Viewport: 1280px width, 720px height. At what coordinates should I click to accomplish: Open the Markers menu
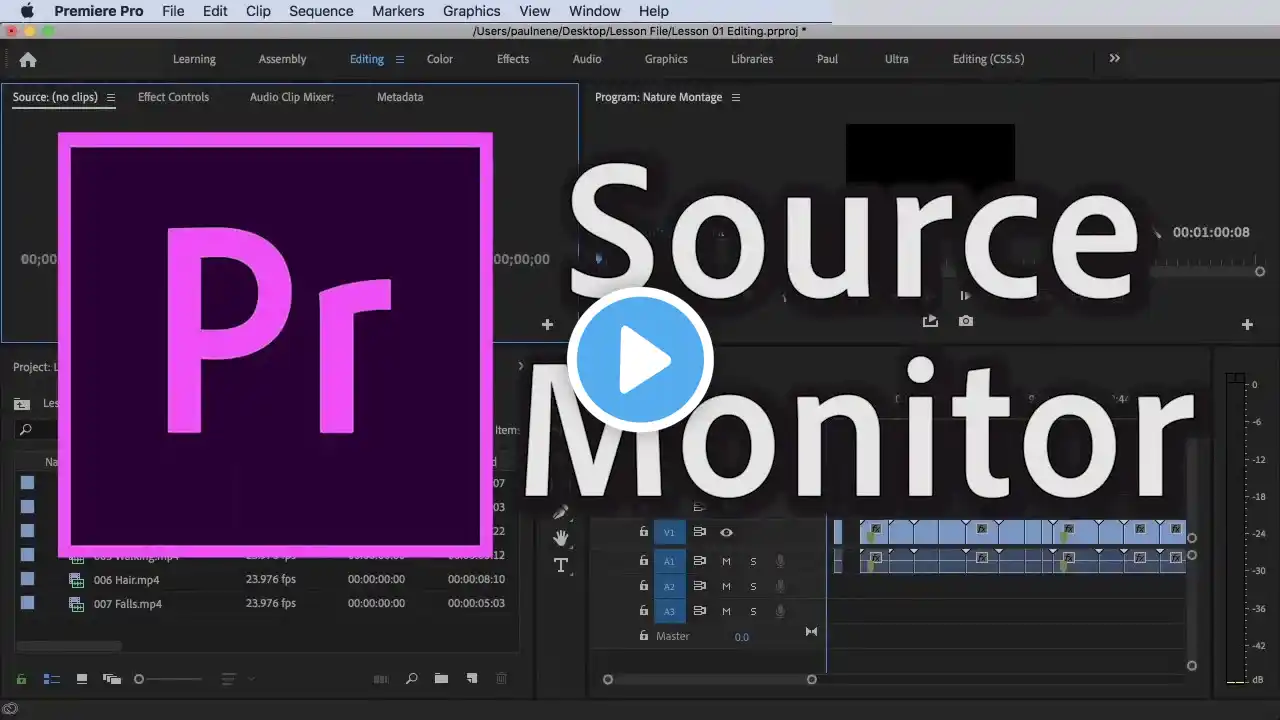pos(398,11)
